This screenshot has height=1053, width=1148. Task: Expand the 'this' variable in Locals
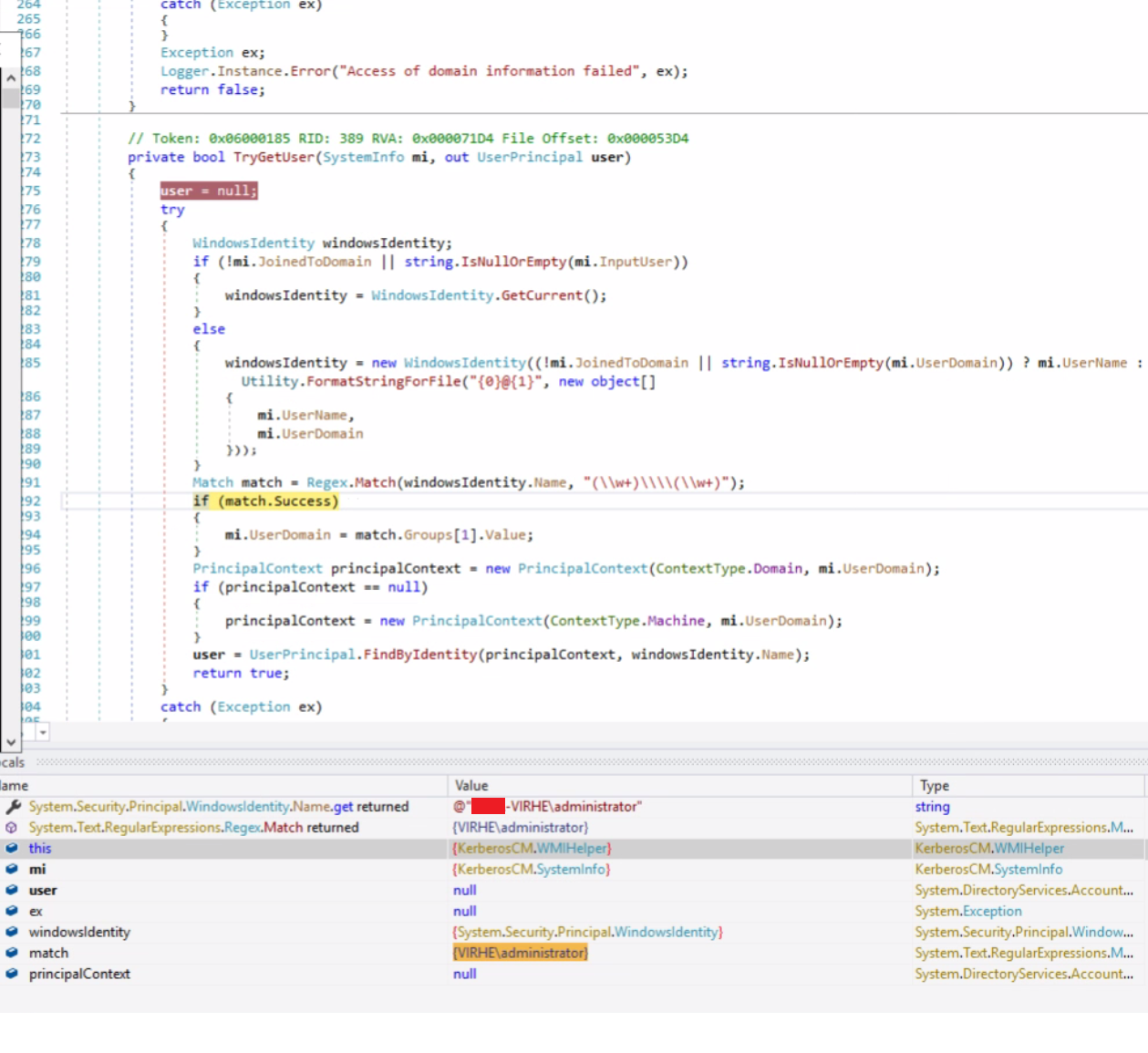point(40,848)
